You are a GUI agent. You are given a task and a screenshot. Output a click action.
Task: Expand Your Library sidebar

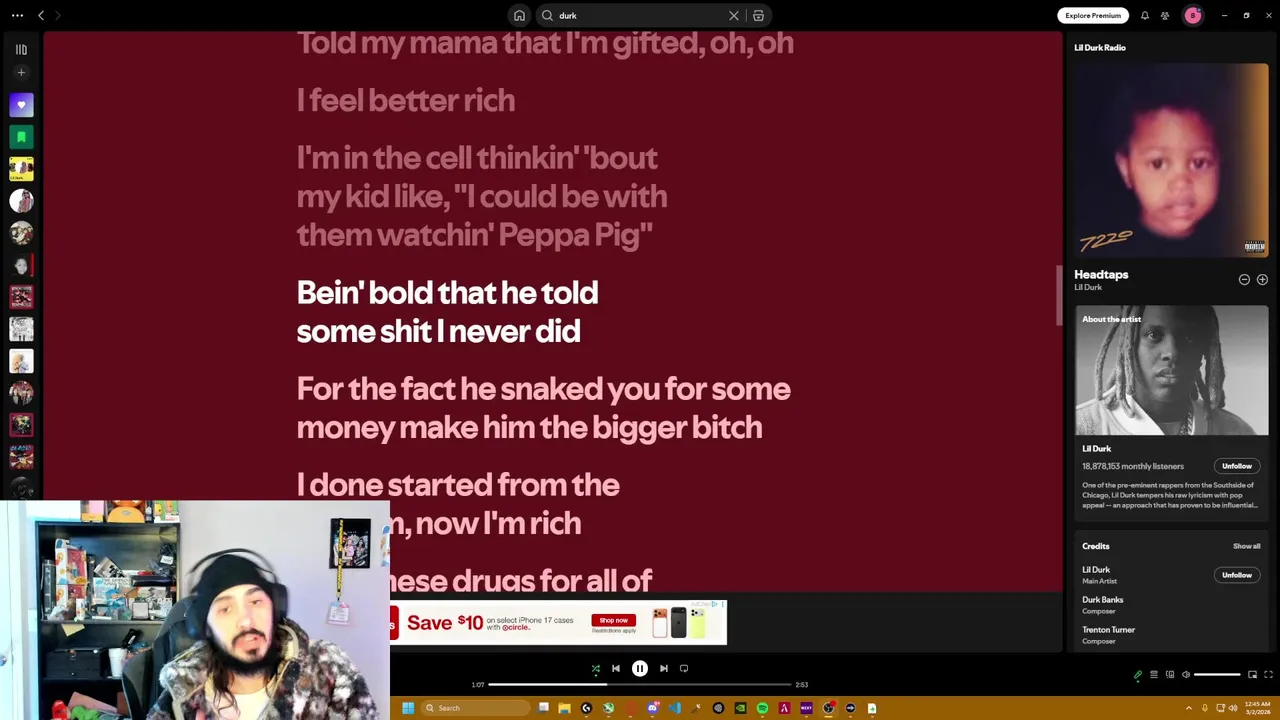click(21, 49)
